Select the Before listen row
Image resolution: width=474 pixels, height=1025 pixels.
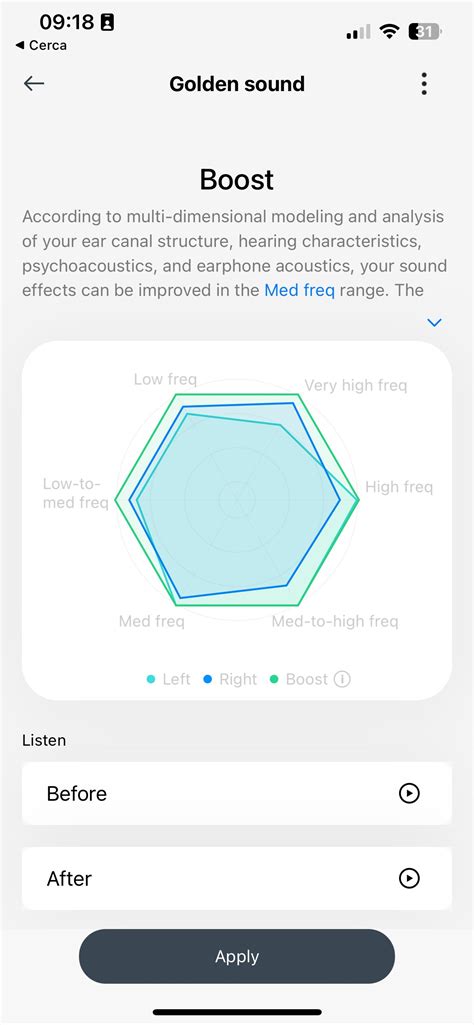[237, 794]
